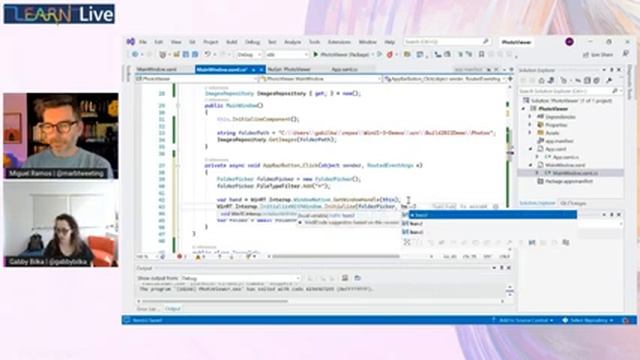640x360 pixels.
Task: Open the x86 platform dropdown
Action: (x=287, y=54)
